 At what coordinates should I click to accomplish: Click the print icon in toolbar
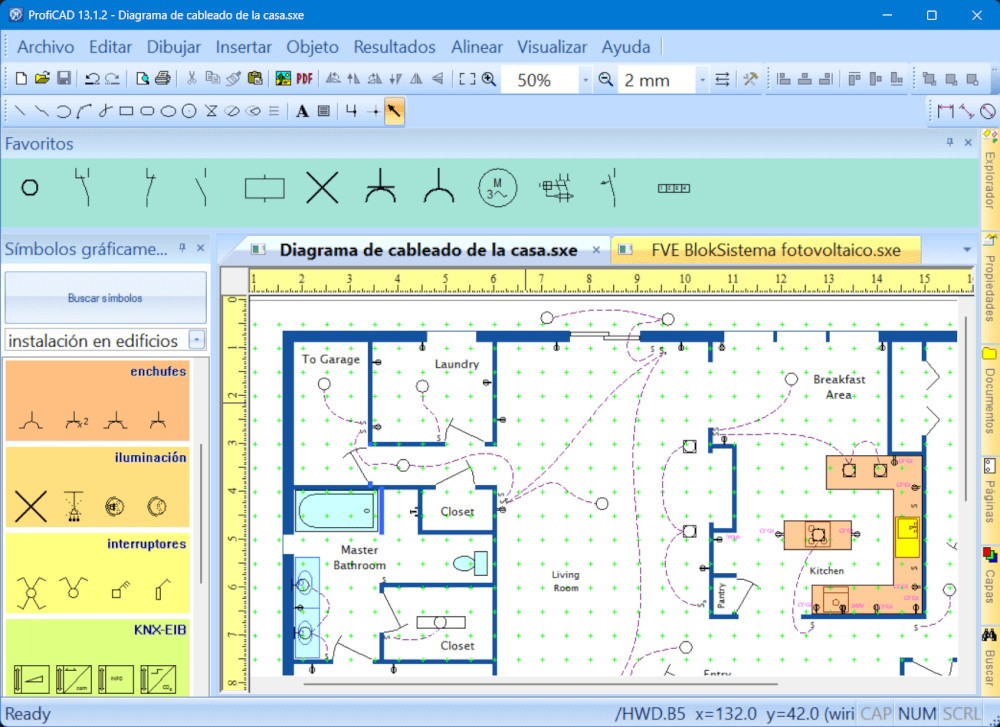163,79
